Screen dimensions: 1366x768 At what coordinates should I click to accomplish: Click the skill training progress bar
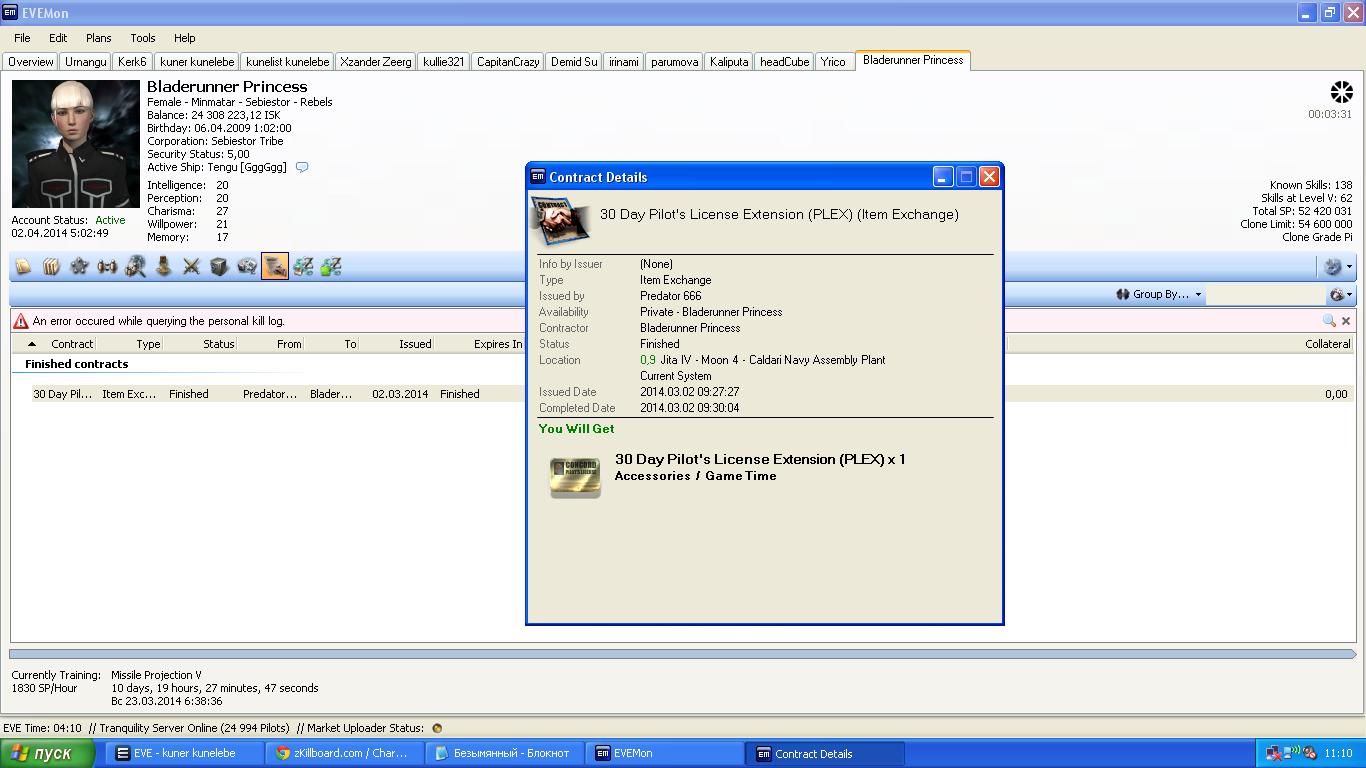[682, 654]
